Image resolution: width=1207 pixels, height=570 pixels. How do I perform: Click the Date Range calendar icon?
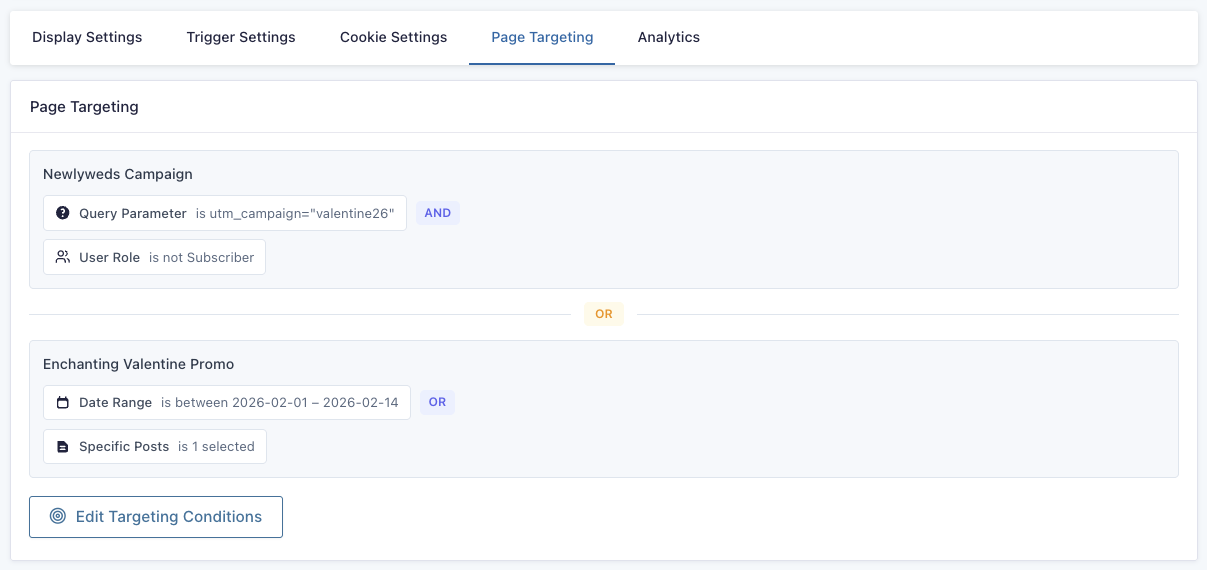pos(63,403)
